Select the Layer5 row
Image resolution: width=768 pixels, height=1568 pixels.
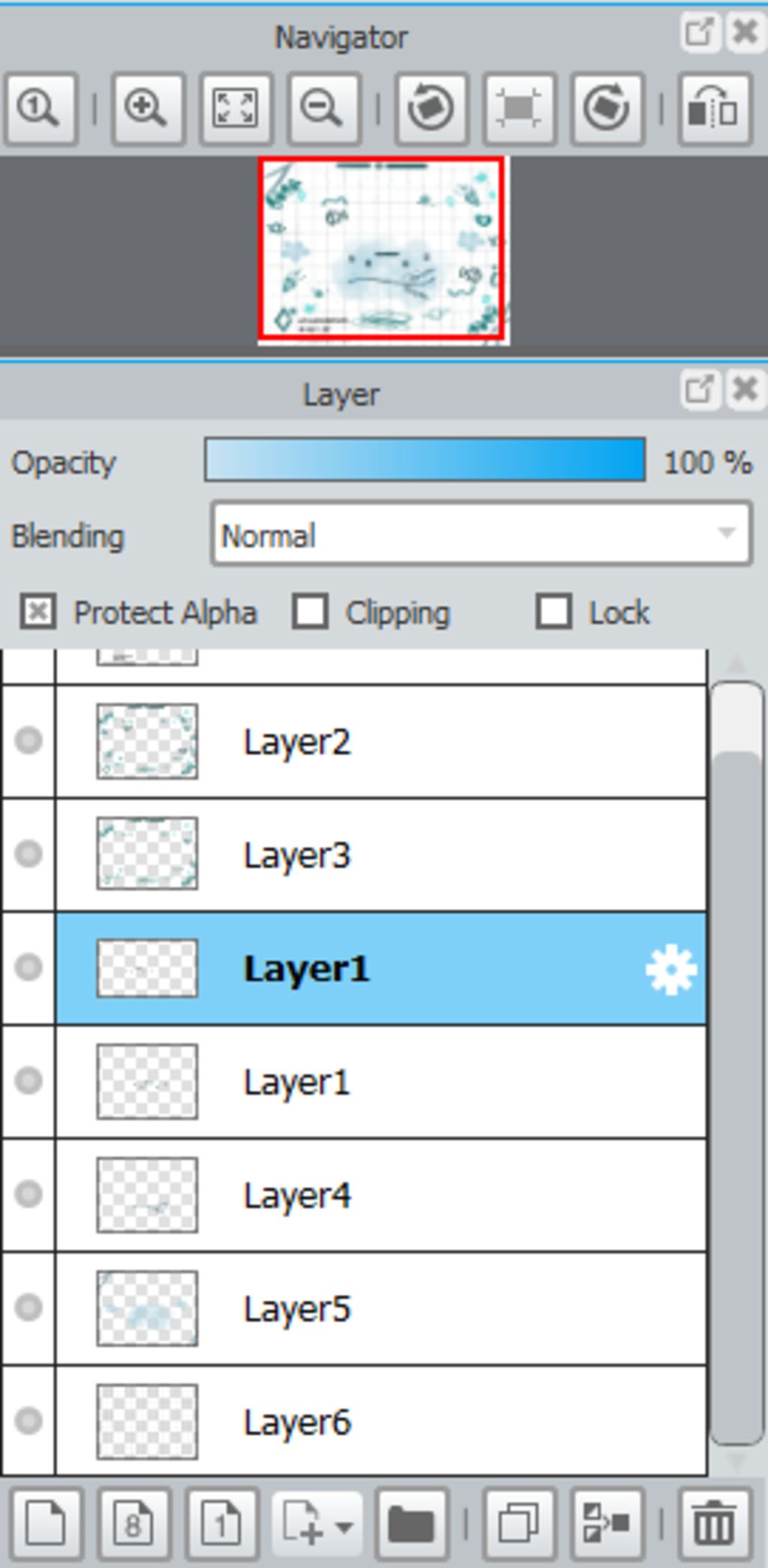381,1308
